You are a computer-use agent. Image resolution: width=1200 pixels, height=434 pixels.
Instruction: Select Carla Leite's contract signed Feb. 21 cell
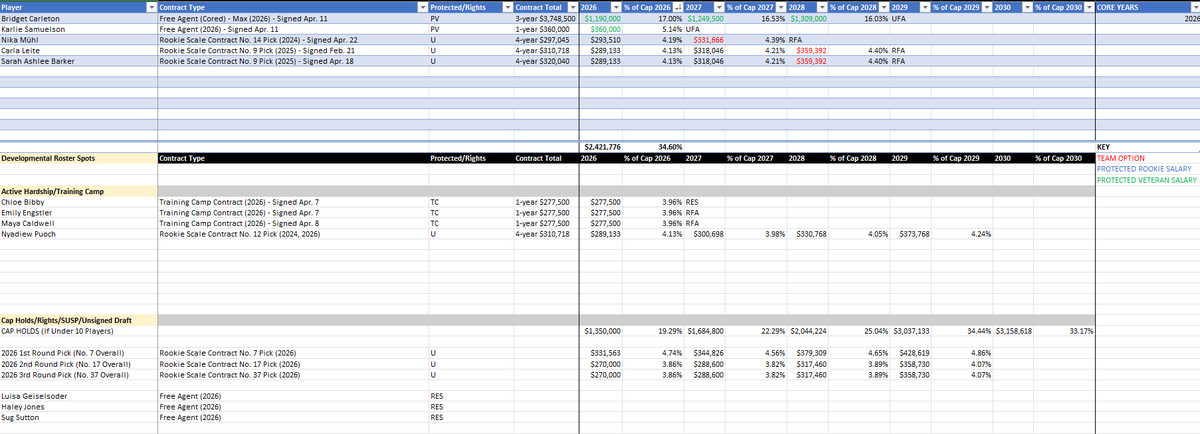292,50
